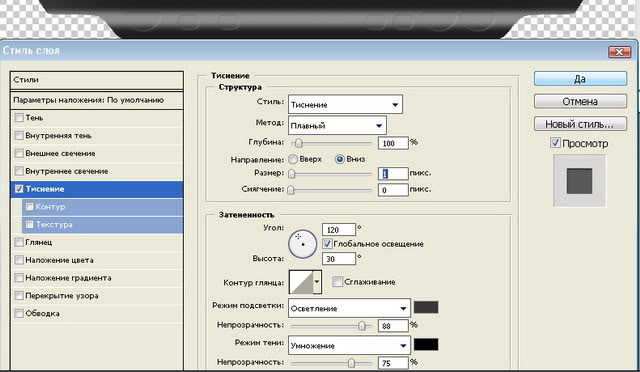640x372 pixels.
Task: Tick the Перекрытие узора checkbox
Action: [x=19, y=296]
